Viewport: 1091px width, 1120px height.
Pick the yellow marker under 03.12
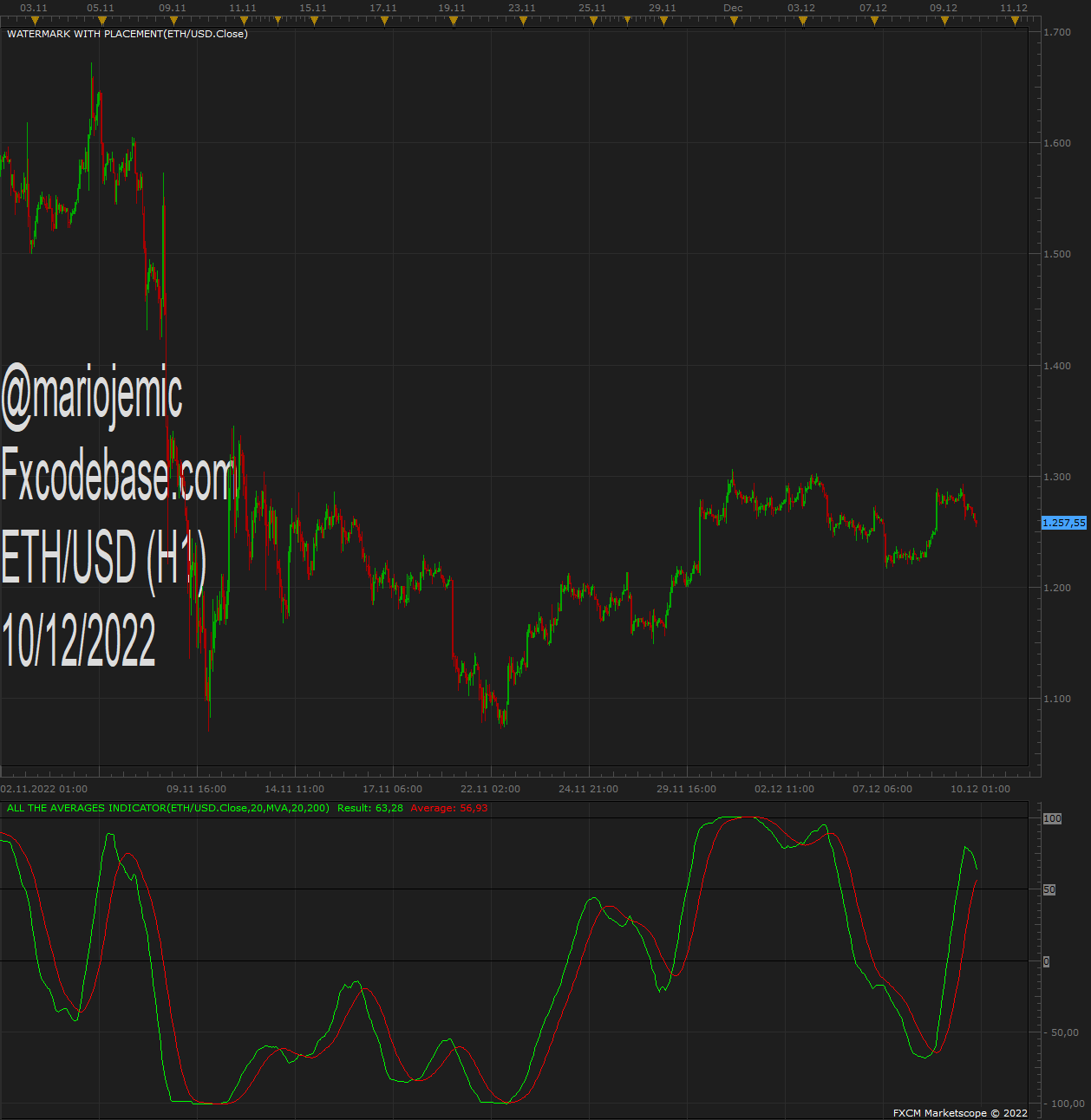803,21
